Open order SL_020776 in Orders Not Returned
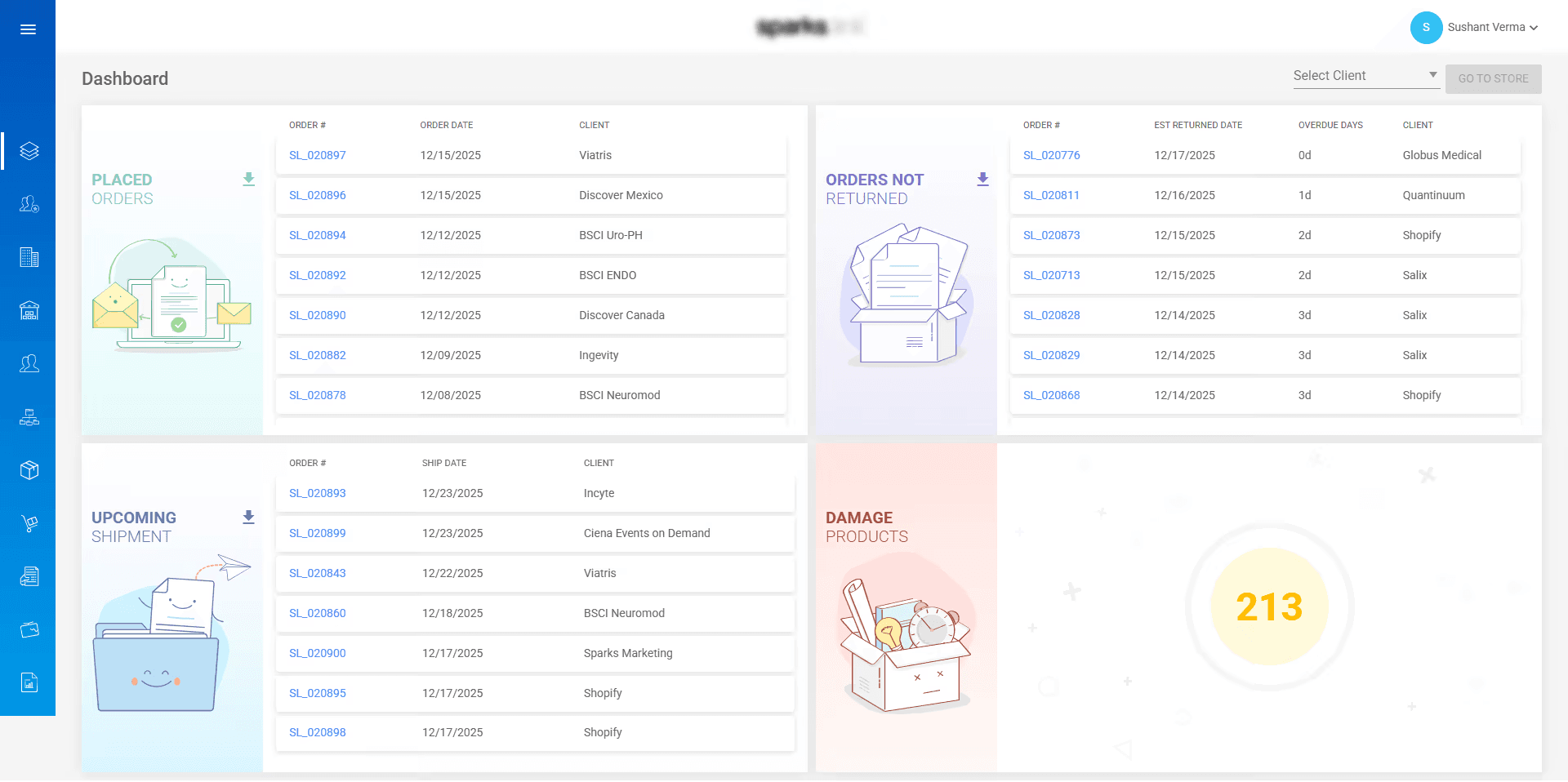1568x782 pixels. pos(1051,155)
